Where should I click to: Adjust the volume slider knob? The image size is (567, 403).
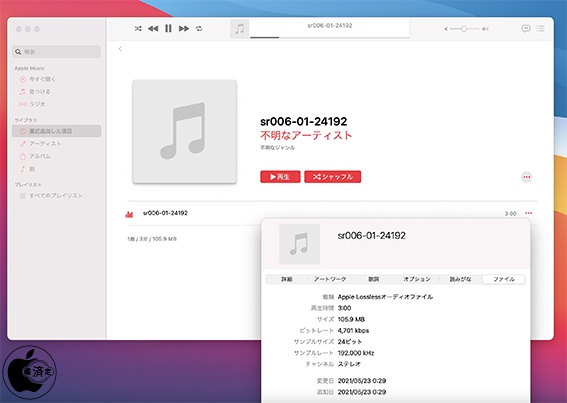pos(464,29)
